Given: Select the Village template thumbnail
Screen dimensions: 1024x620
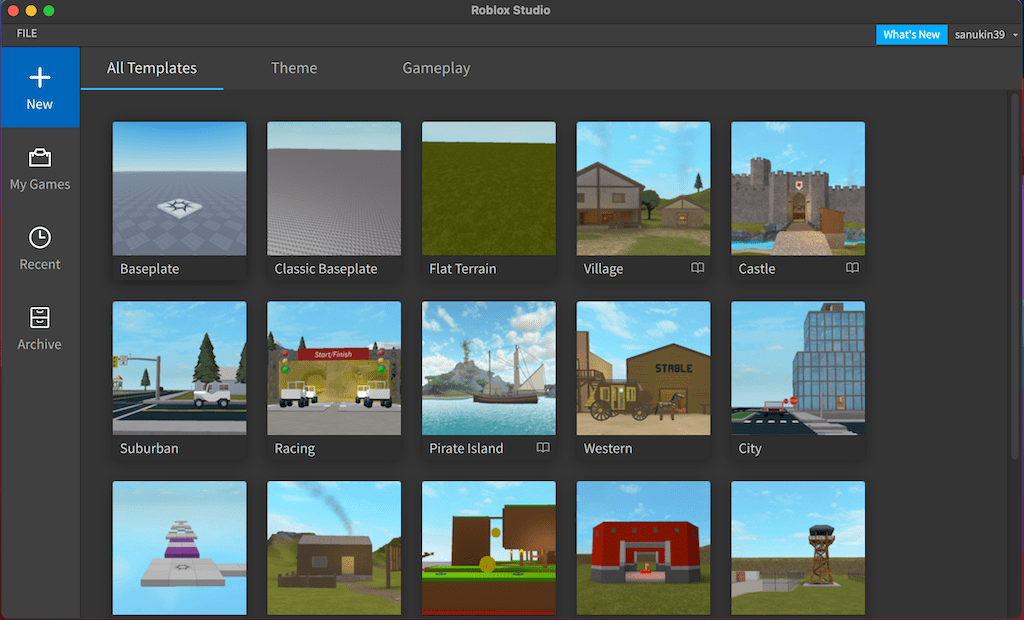Looking at the screenshot, I should [x=643, y=188].
